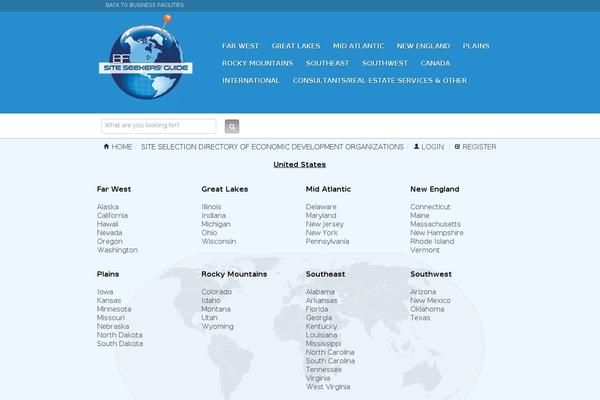The height and width of the screenshot is (400, 600).
Task: Go back to Business Facilities link
Action: [145, 5]
